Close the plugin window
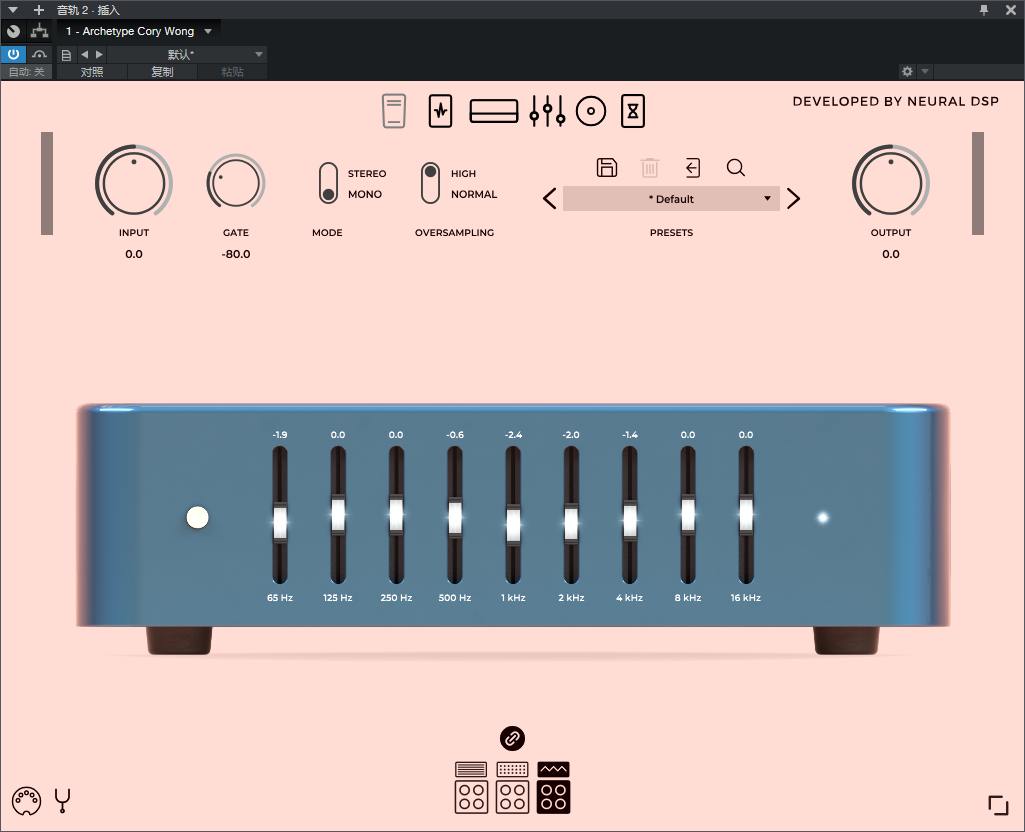The height and width of the screenshot is (832, 1025). (1011, 10)
